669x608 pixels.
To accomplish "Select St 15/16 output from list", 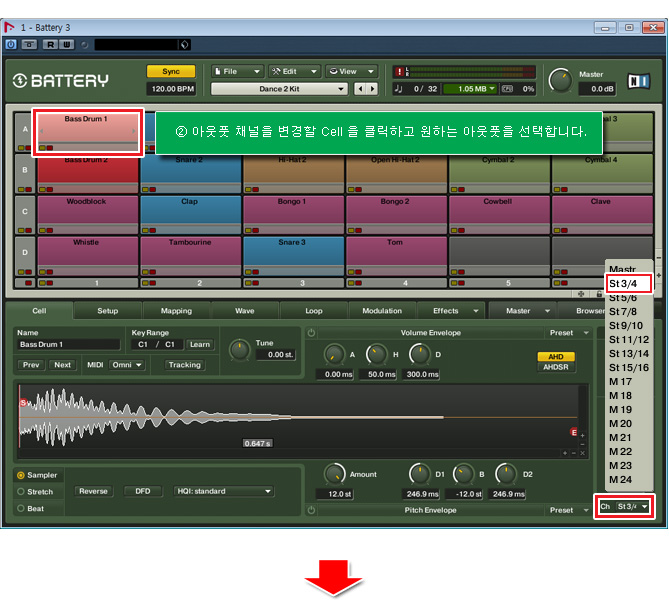I will pyautogui.click(x=628, y=367).
